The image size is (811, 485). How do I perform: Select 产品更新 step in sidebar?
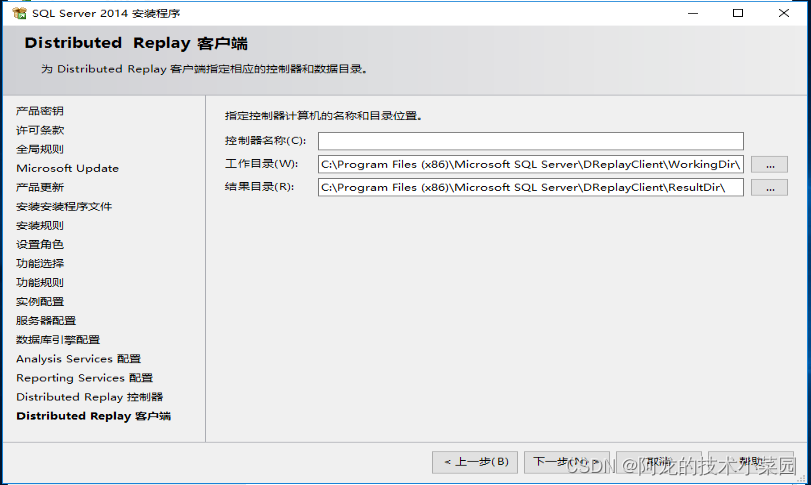(x=40, y=187)
